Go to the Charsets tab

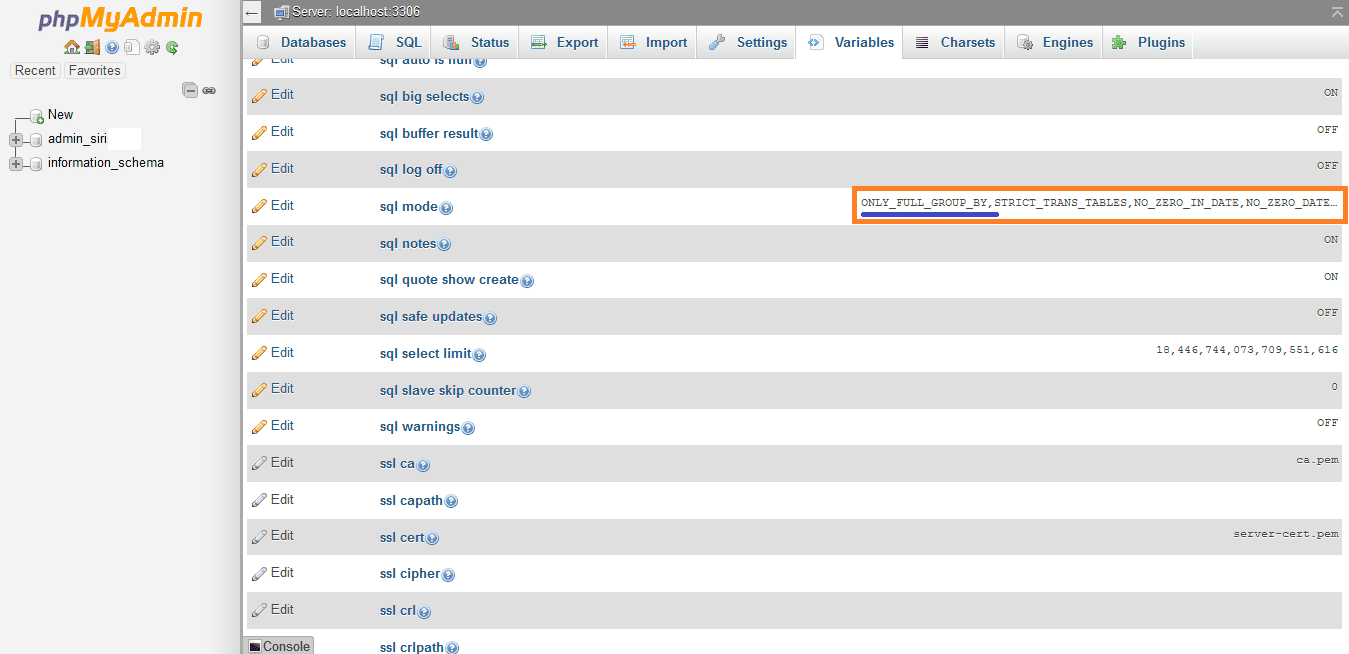pos(955,42)
